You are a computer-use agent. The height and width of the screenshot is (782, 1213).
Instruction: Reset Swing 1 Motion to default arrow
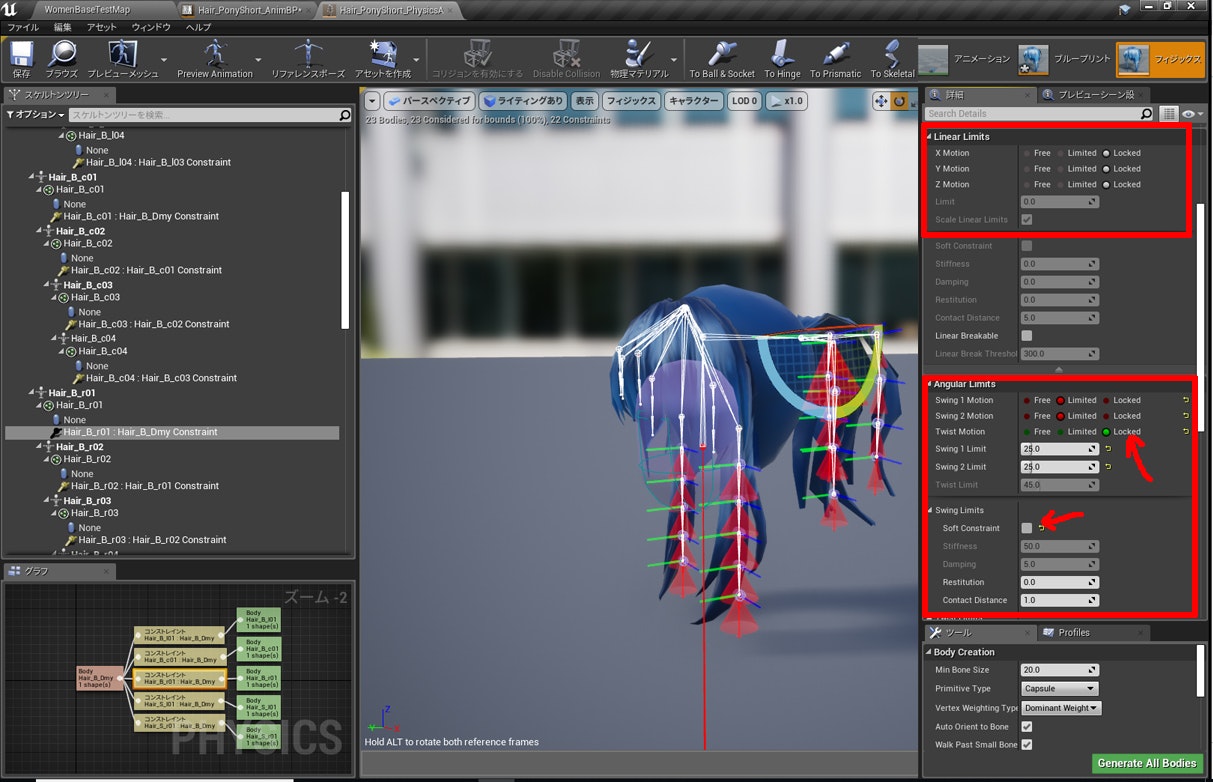(x=1186, y=400)
